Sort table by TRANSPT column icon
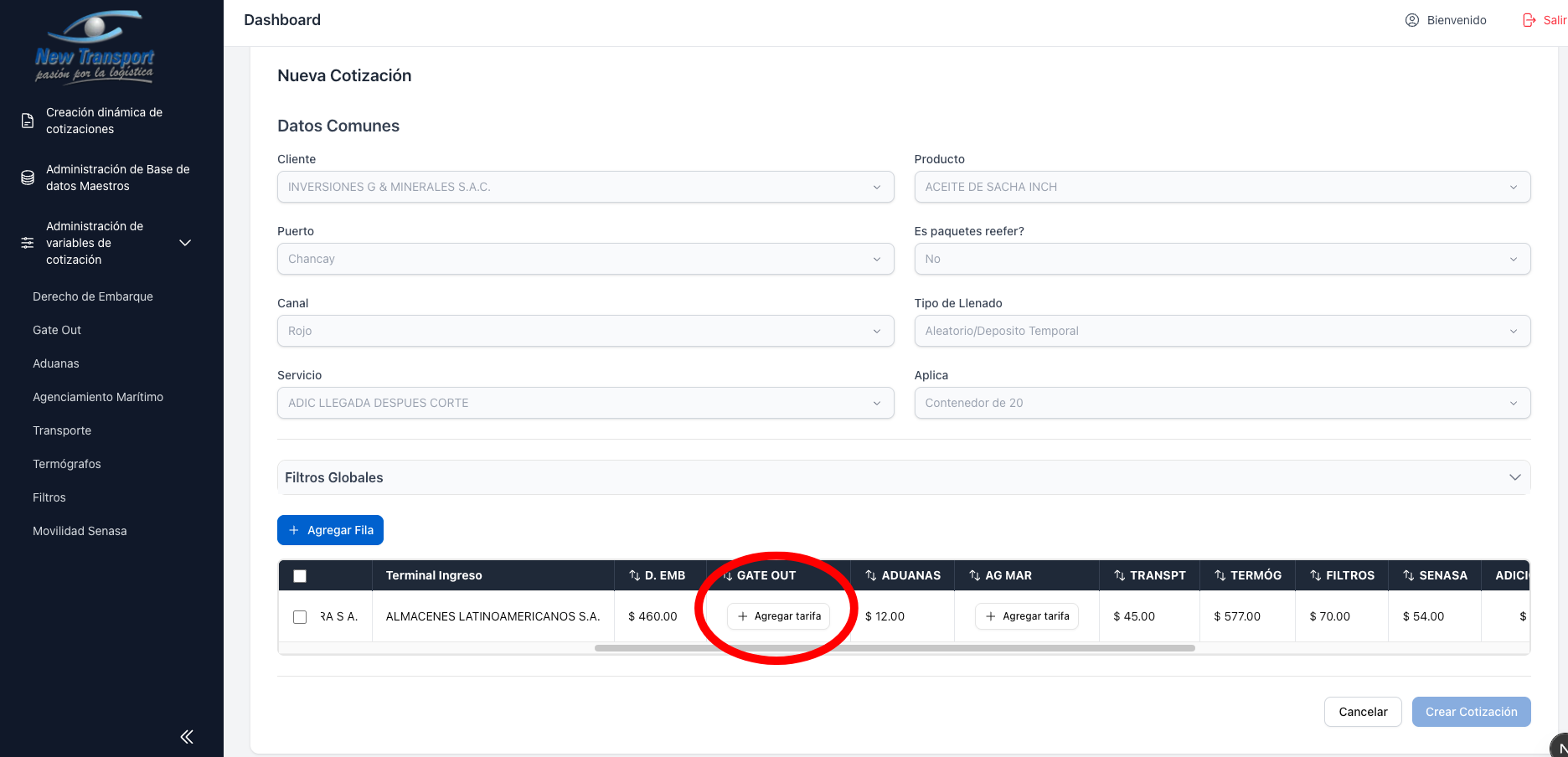The height and width of the screenshot is (757, 1568). 1119,575
